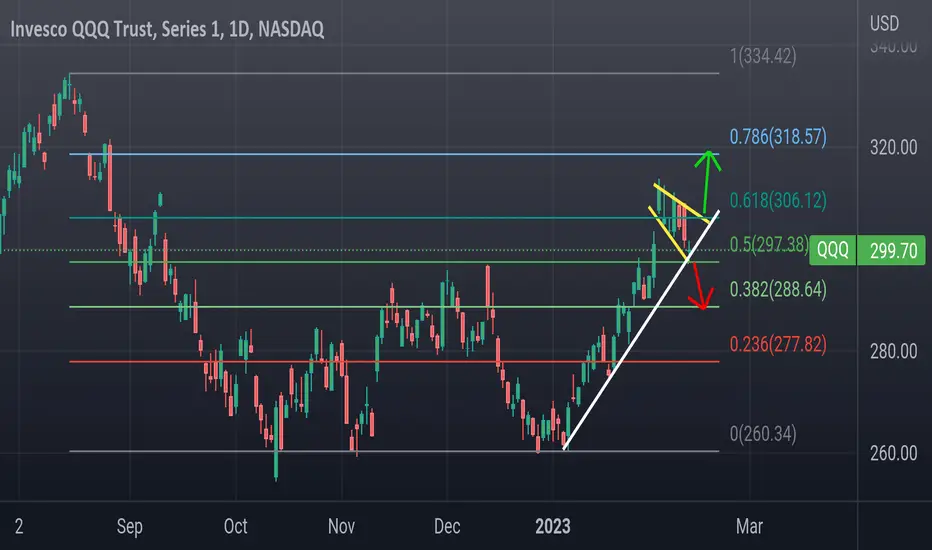Click the QQQ symbol price tag
The height and width of the screenshot is (550, 932).
tap(832, 250)
